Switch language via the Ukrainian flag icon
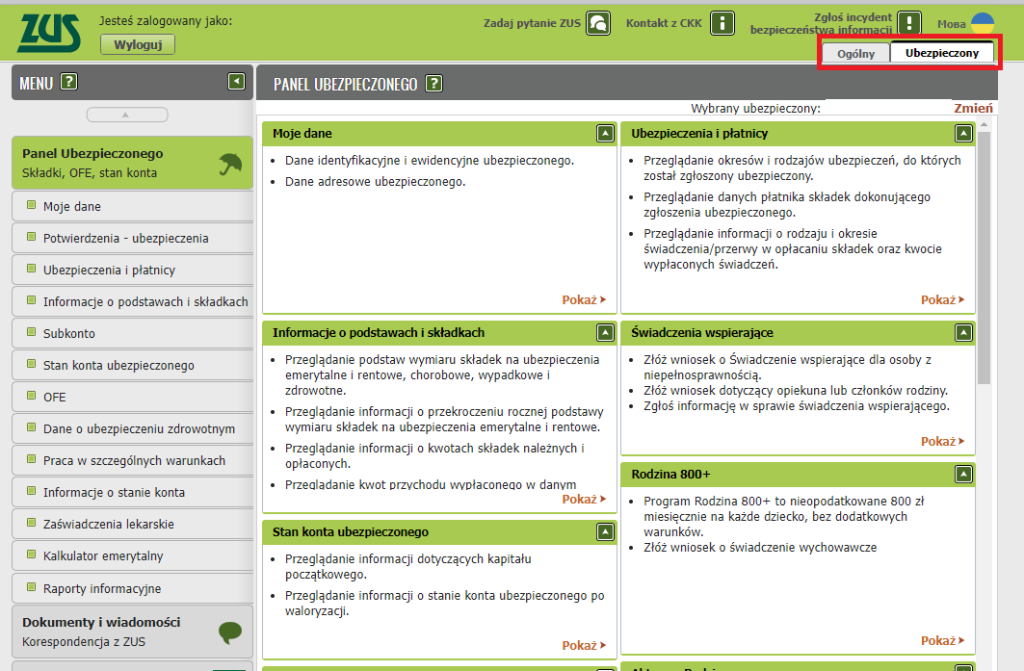Viewport: 1024px width, 671px height. click(x=982, y=23)
